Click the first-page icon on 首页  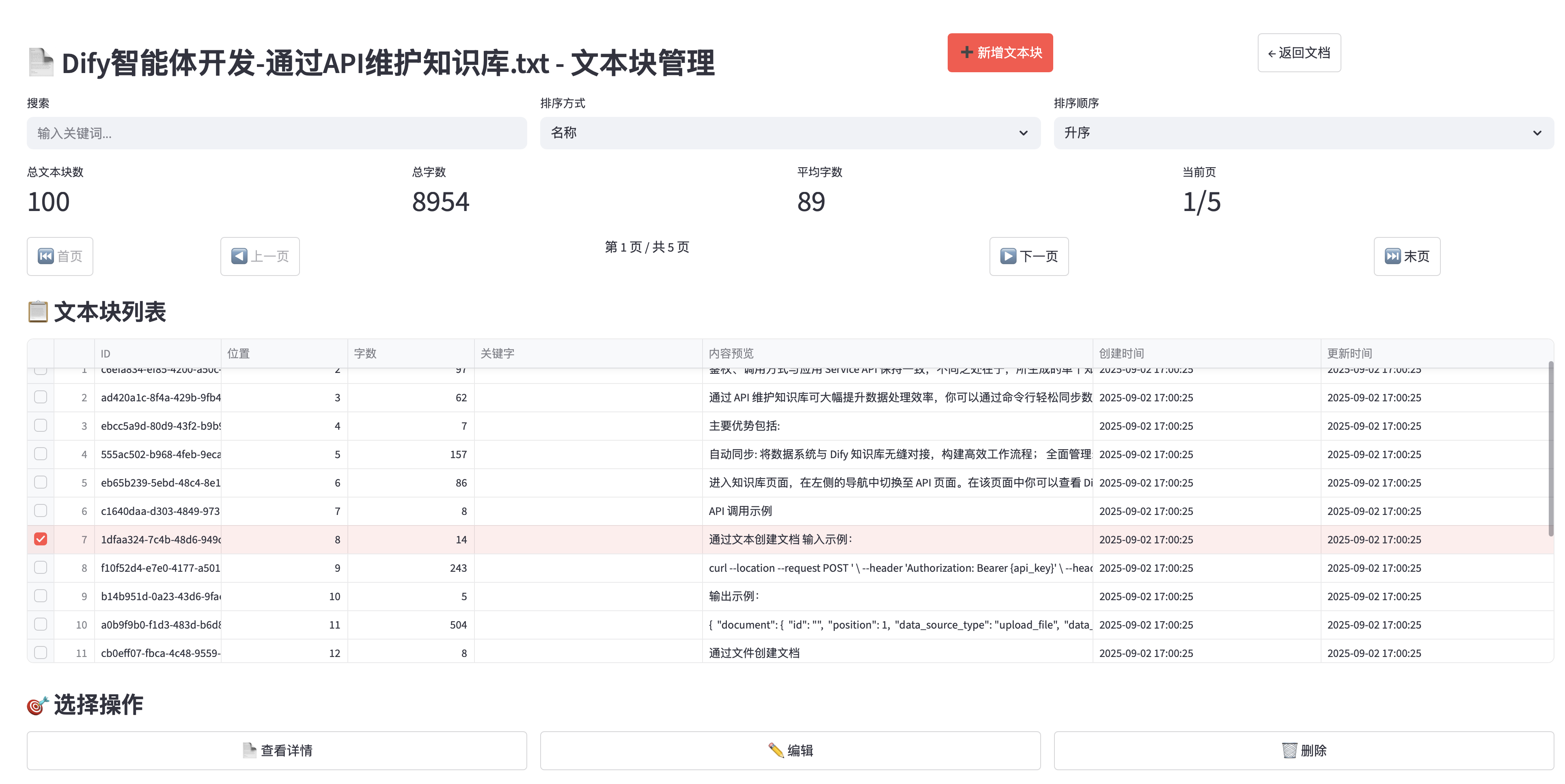coord(45,256)
